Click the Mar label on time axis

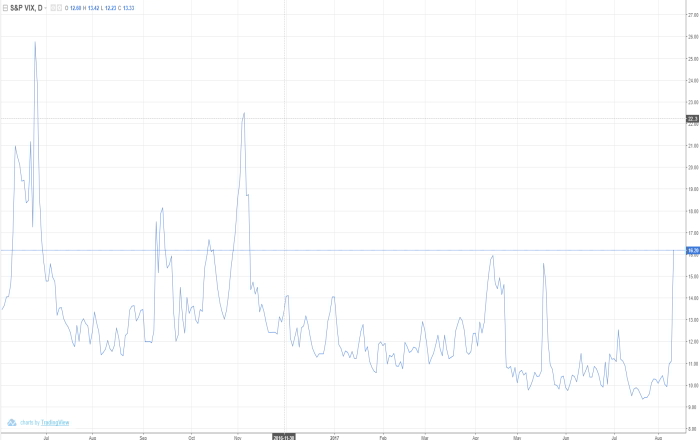tap(425, 438)
